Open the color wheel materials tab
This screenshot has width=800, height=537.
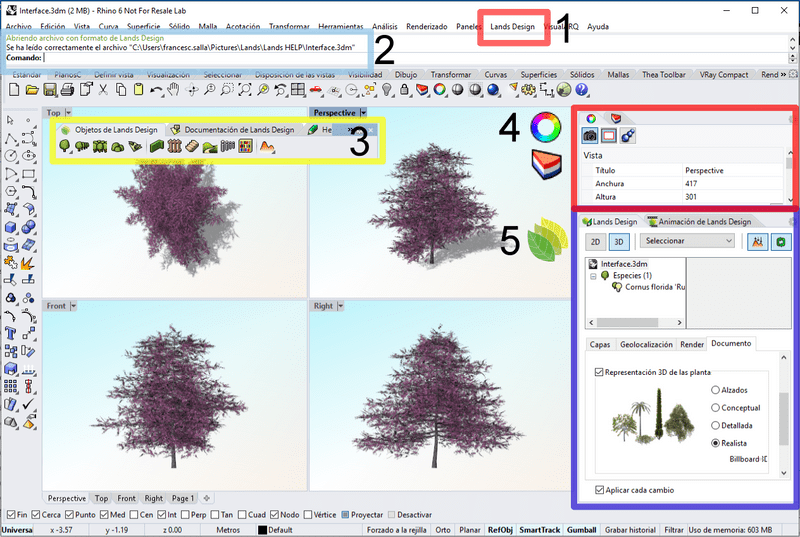(591, 117)
